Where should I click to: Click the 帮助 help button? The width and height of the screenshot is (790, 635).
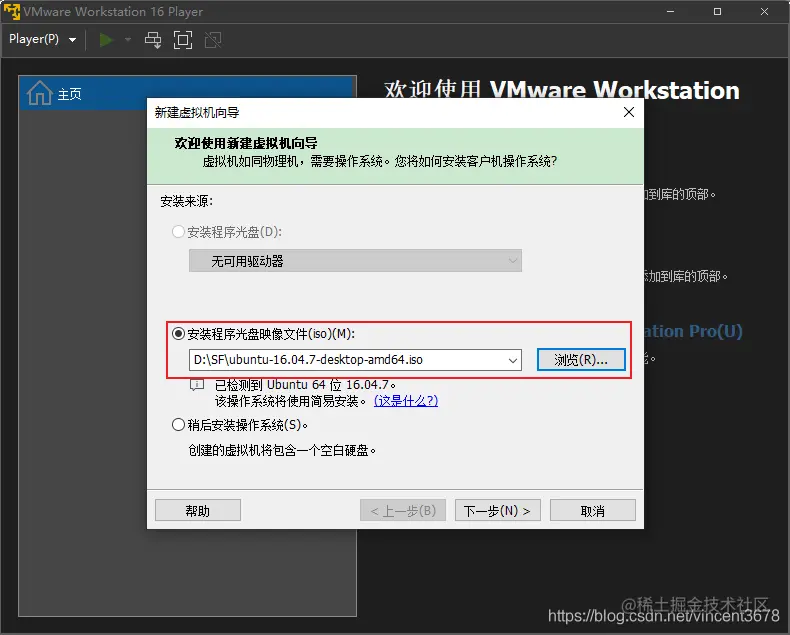[x=198, y=511]
